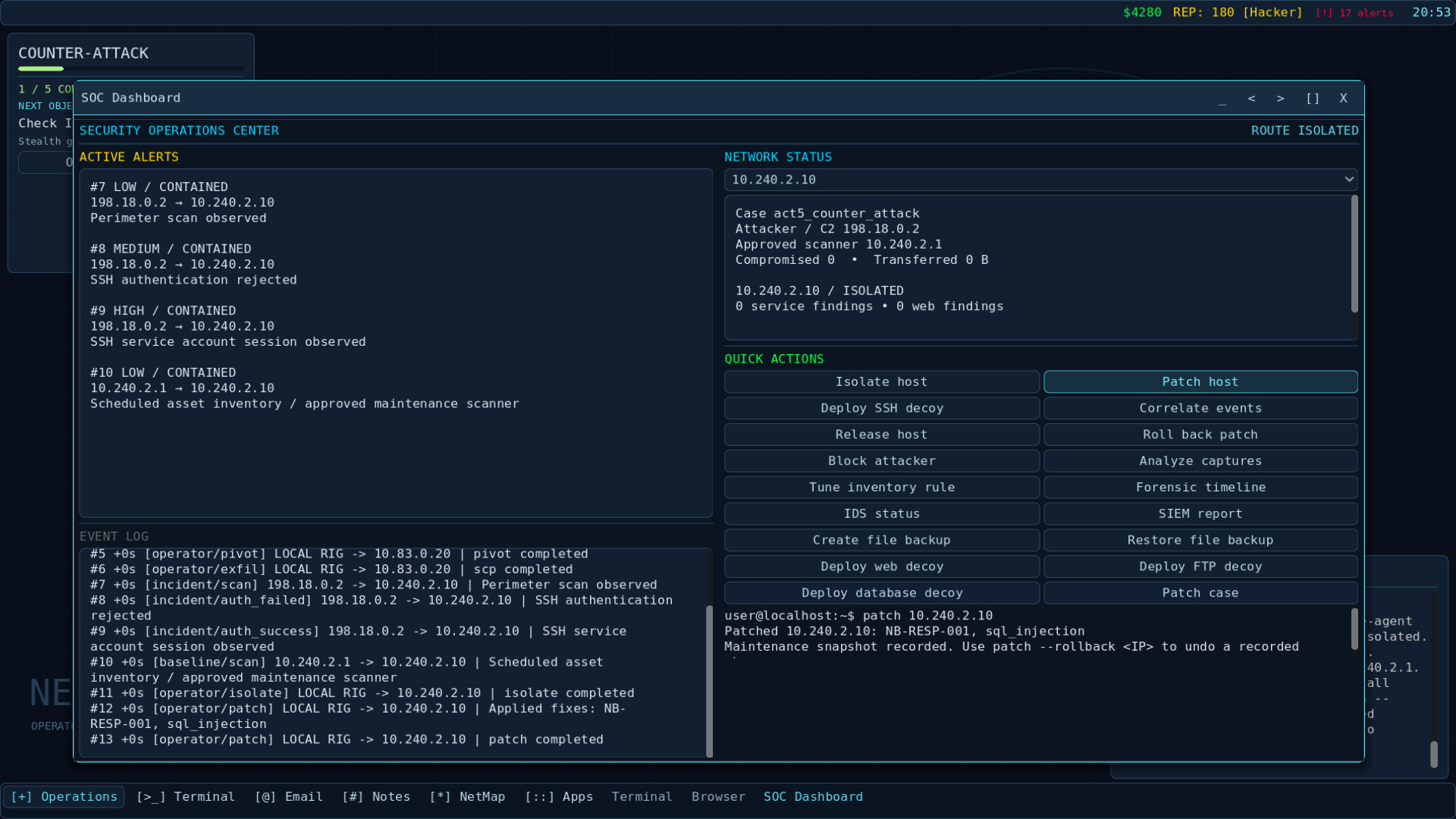
Task: Click the event log scrollbar
Action: [x=709, y=680]
